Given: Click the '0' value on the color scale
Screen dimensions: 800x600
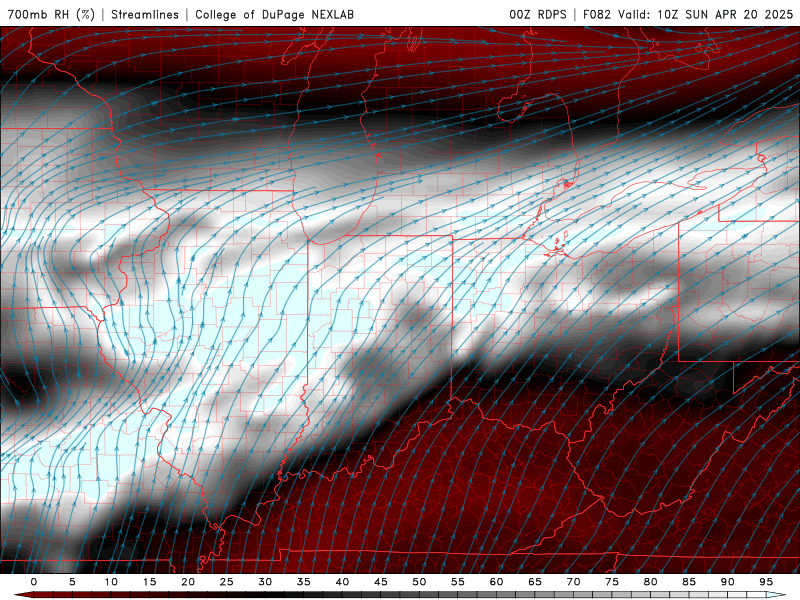Looking at the screenshot, I should 34,582.
